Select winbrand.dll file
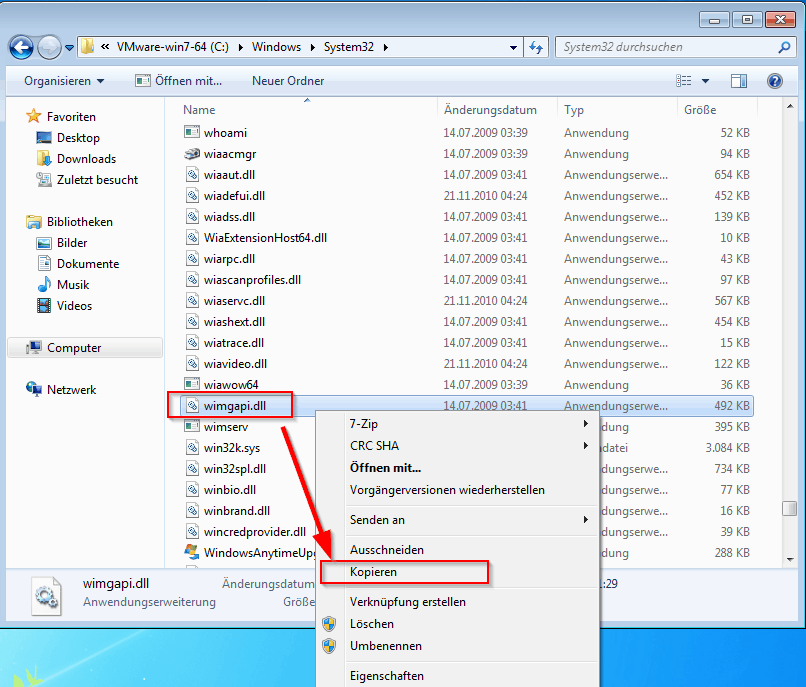 [237, 511]
